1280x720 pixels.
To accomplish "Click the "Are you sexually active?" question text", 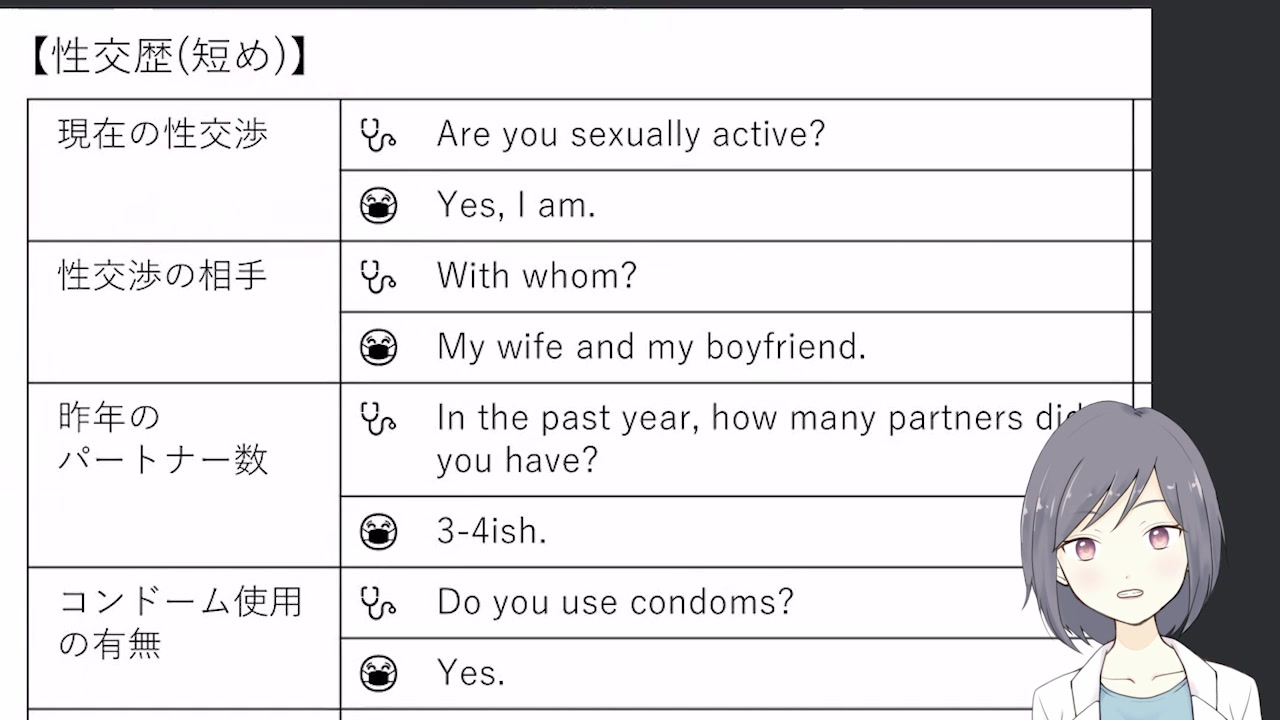I will click(x=630, y=135).
